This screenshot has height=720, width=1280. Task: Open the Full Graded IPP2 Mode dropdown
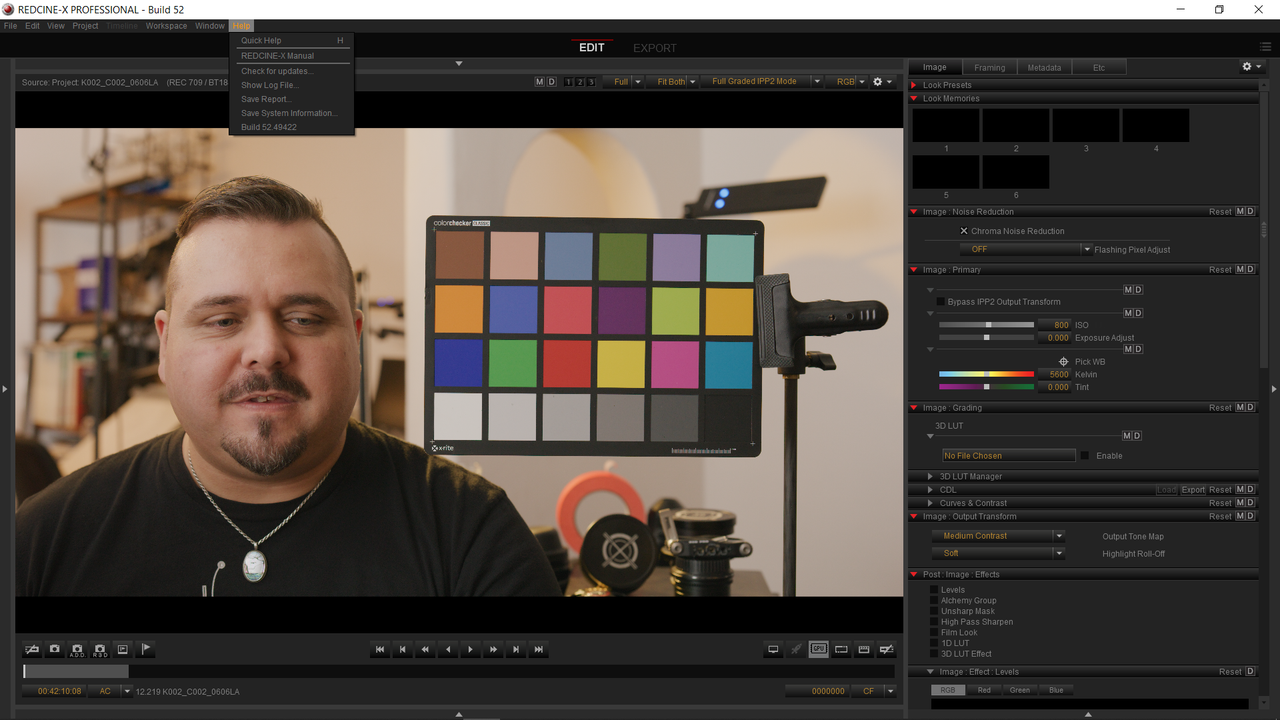pos(762,82)
